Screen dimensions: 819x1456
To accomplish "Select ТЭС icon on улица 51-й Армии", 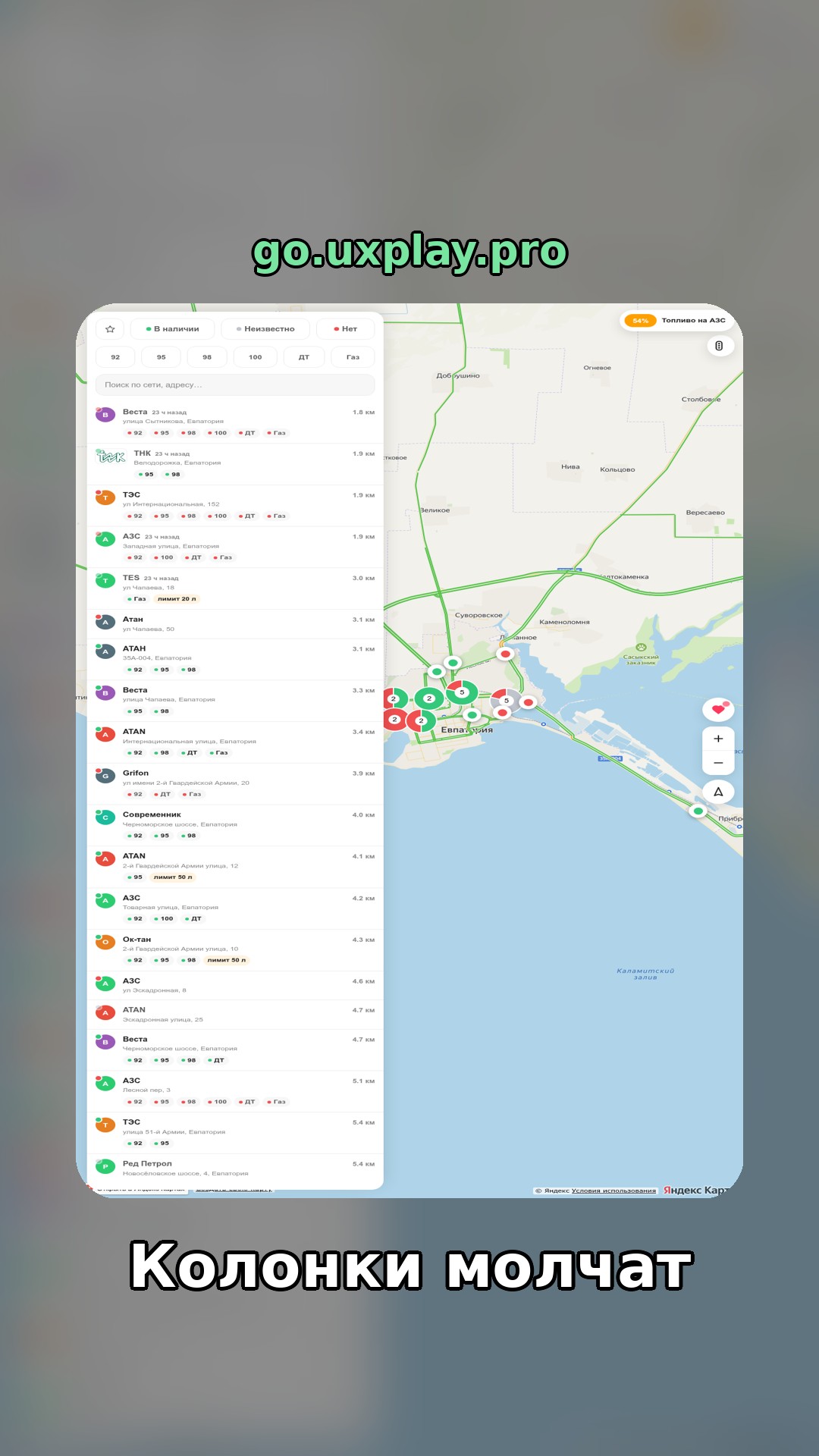I will click(x=105, y=1125).
